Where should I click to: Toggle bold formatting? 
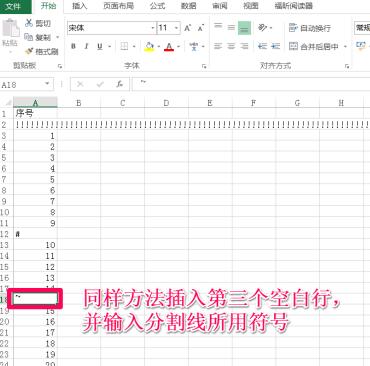73,46
